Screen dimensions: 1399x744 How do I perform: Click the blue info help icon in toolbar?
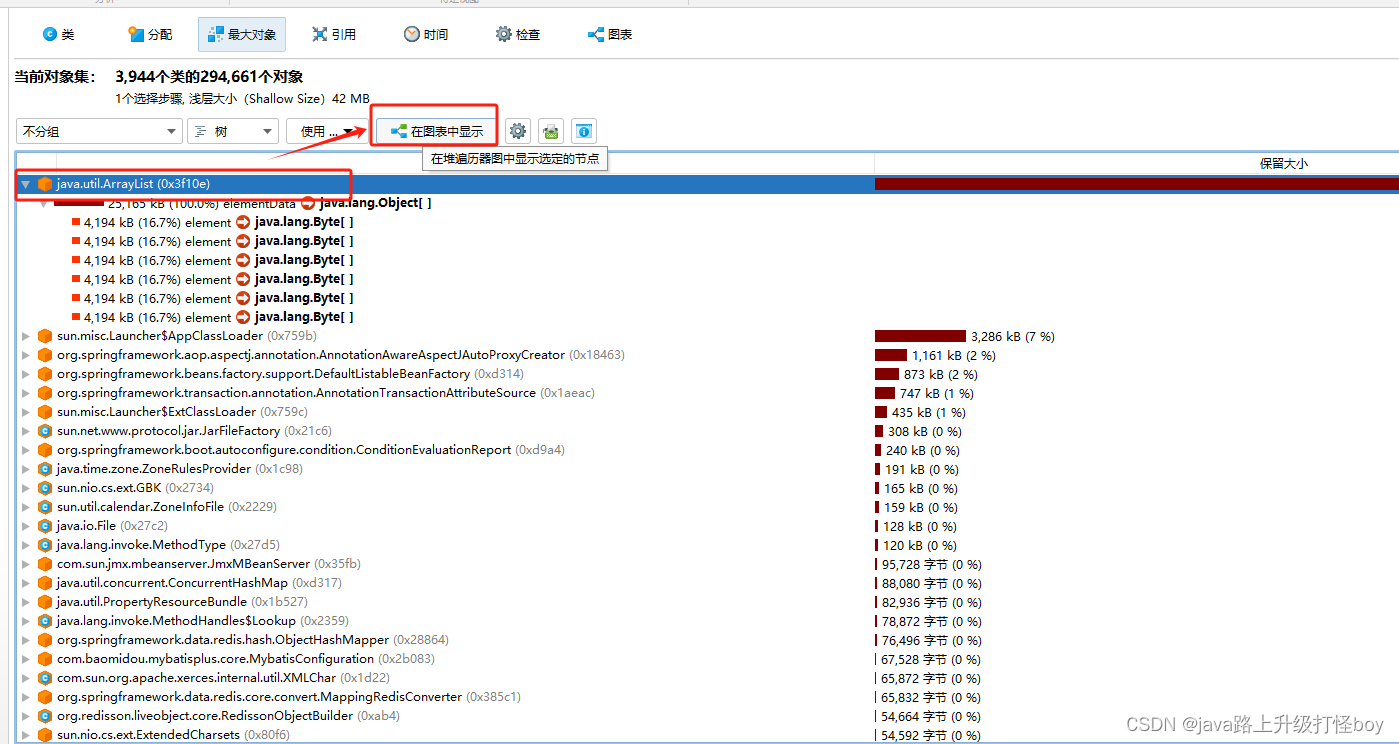(585, 131)
